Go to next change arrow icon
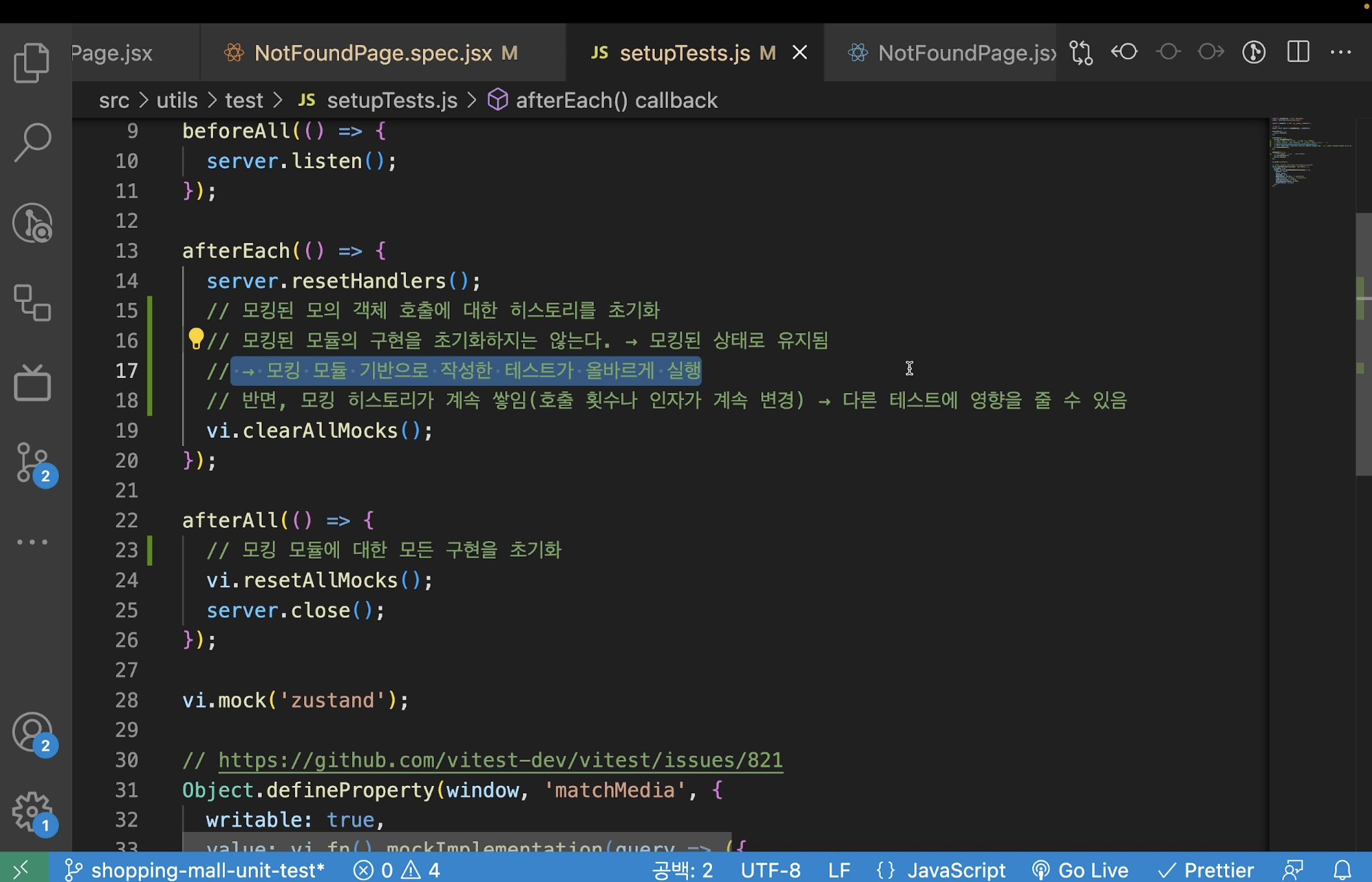Screen dimensions: 1372x882 (1211, 51)
